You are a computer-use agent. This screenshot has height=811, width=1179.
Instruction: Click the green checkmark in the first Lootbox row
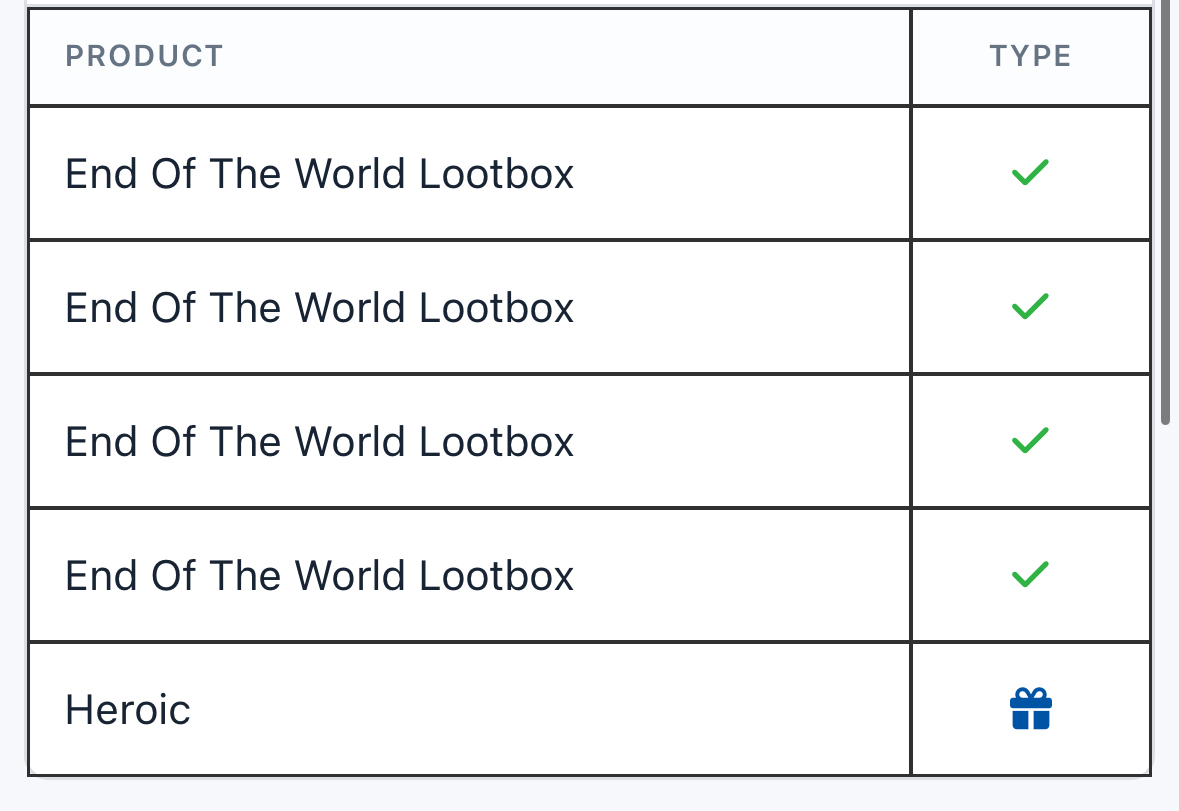click(1030, 173)
